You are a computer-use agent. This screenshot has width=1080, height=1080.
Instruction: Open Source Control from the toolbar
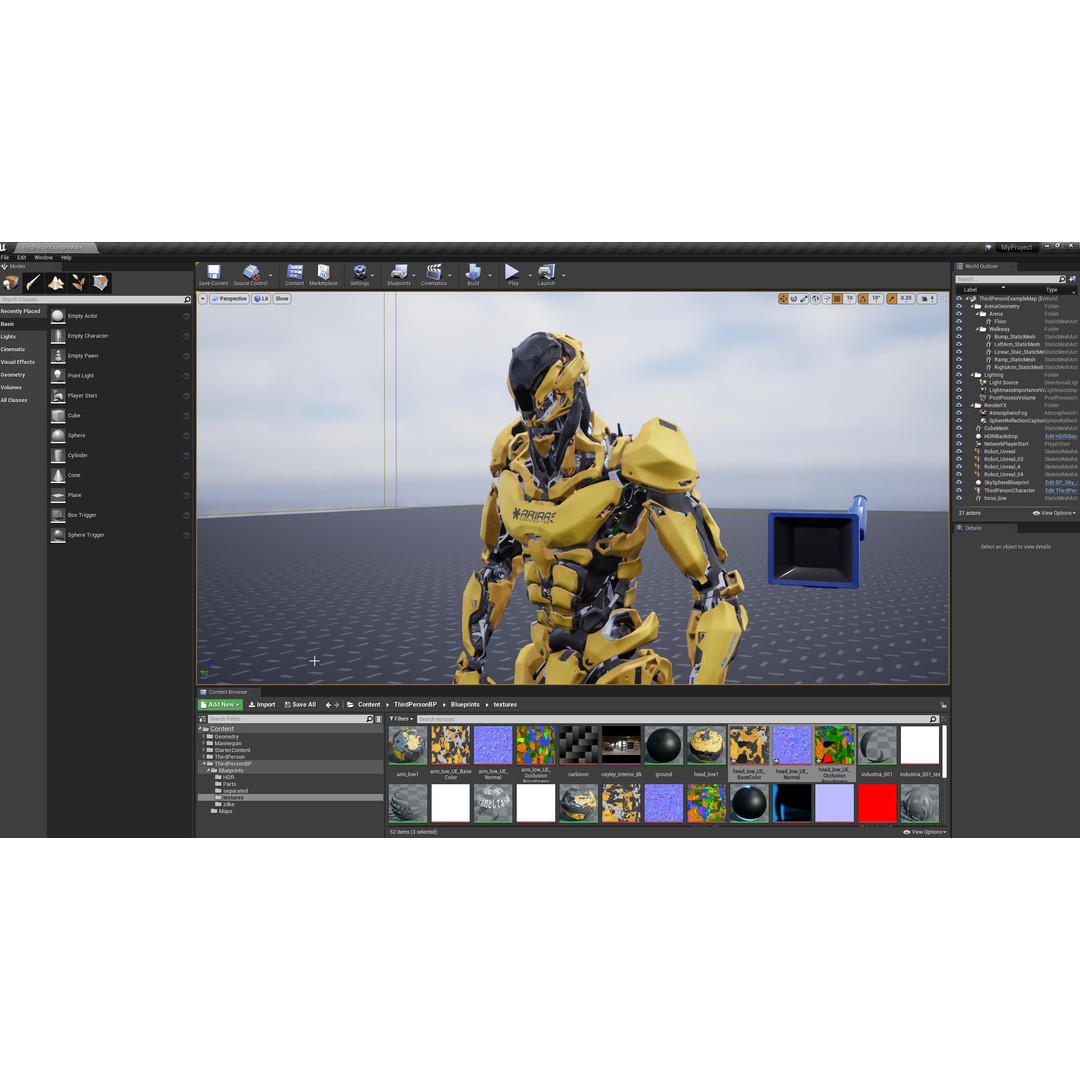coord(251,275)
